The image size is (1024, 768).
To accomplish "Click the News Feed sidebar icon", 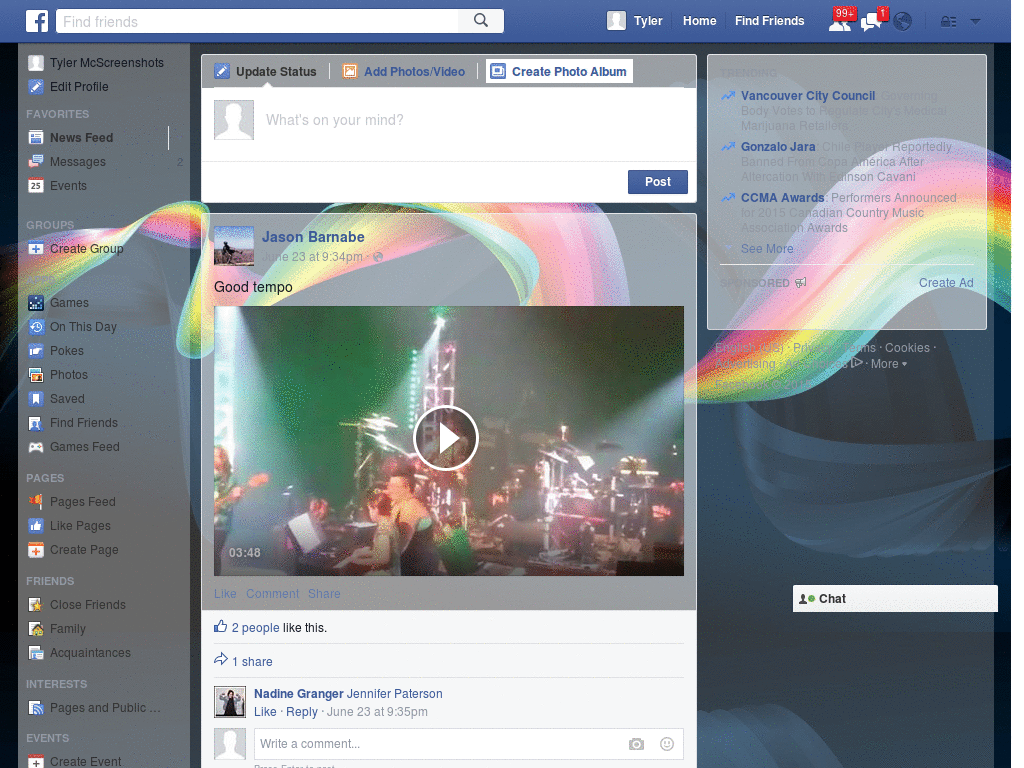I will [36, 138].
